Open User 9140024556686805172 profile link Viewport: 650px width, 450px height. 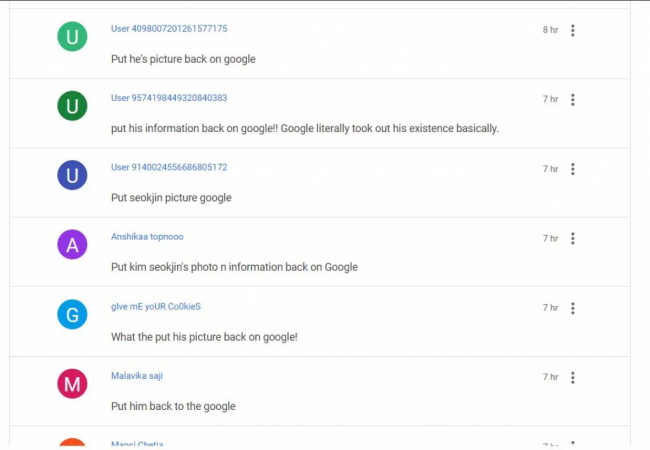(169, 167)
